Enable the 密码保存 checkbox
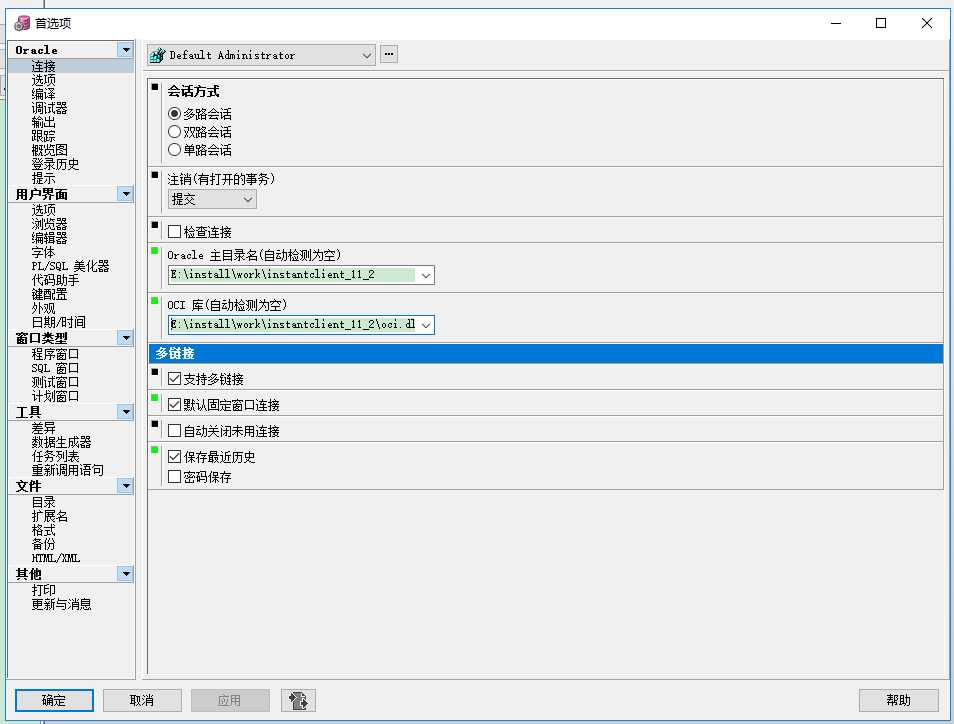954x724 pixels. click(x=174, y=476)
